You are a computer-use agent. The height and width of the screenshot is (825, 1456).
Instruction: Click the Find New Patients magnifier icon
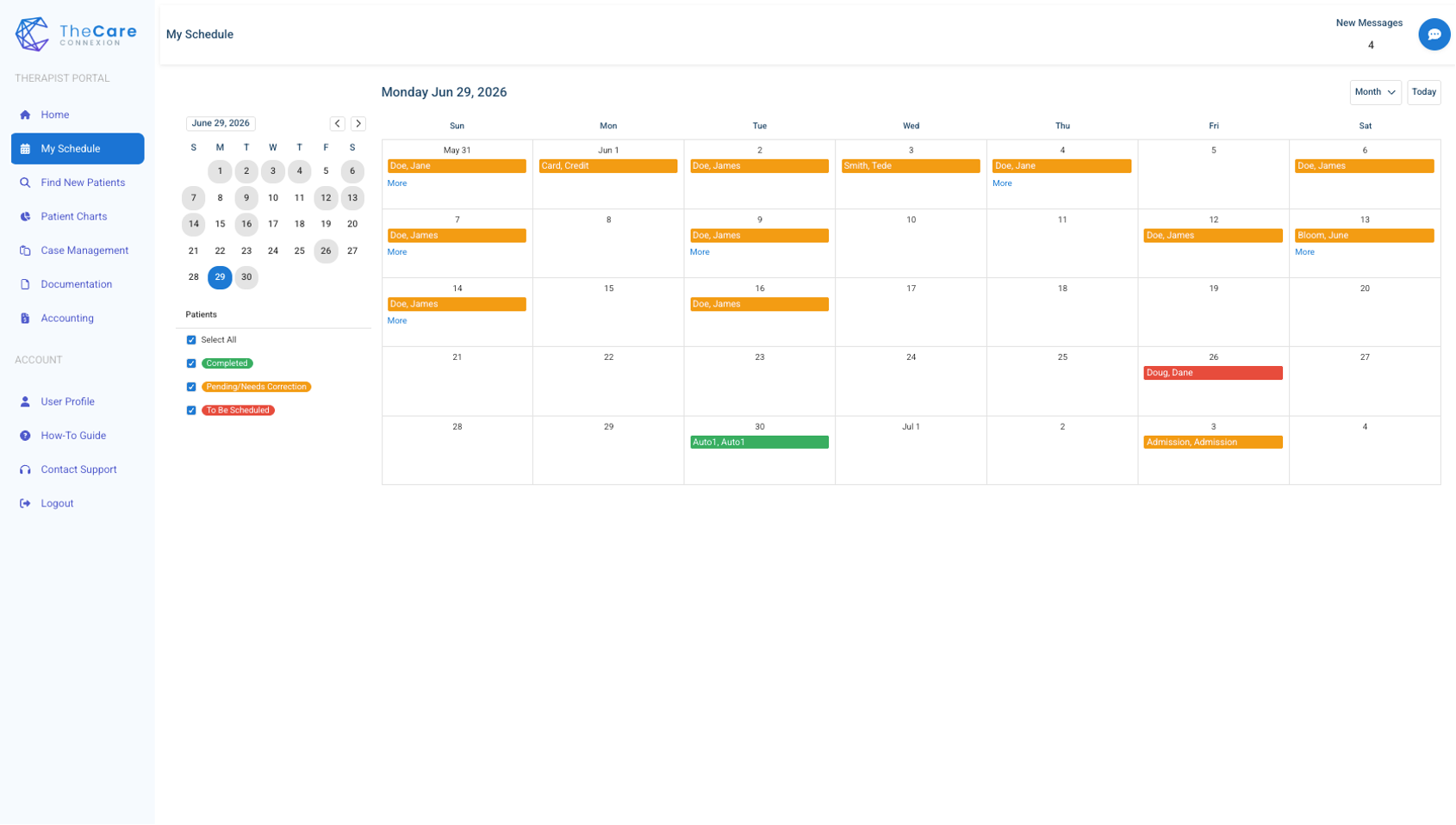tap(25, 183)
